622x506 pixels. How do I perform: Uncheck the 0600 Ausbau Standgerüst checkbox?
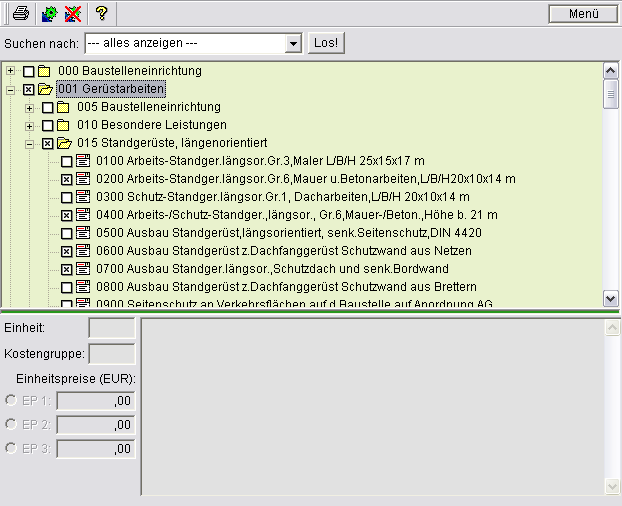coord(67,251)
